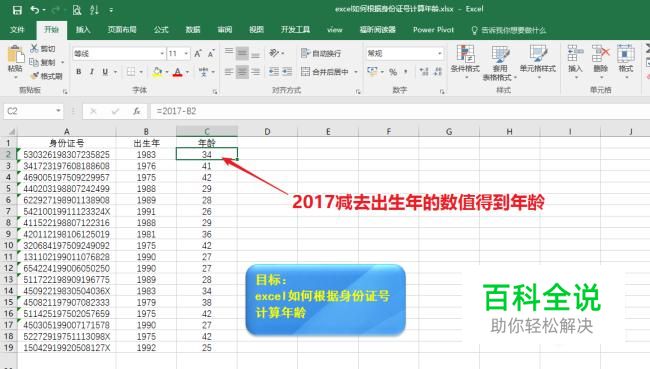This screenshot has width=650, height=369.
Task: Open the File tab
Action: 17,30
